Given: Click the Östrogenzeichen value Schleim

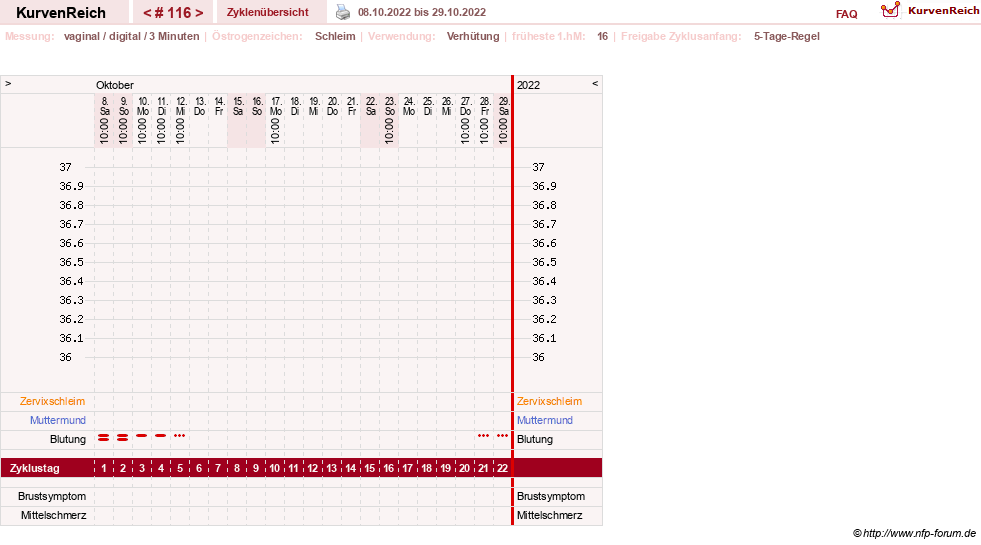Looking at the screenshot, I should (335, 36).
